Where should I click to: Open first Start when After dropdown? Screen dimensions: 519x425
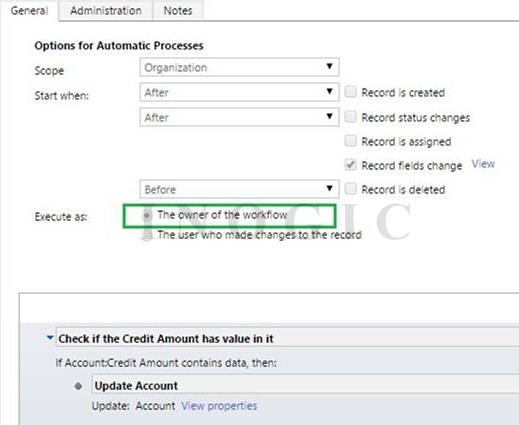[x=239, y=92]
